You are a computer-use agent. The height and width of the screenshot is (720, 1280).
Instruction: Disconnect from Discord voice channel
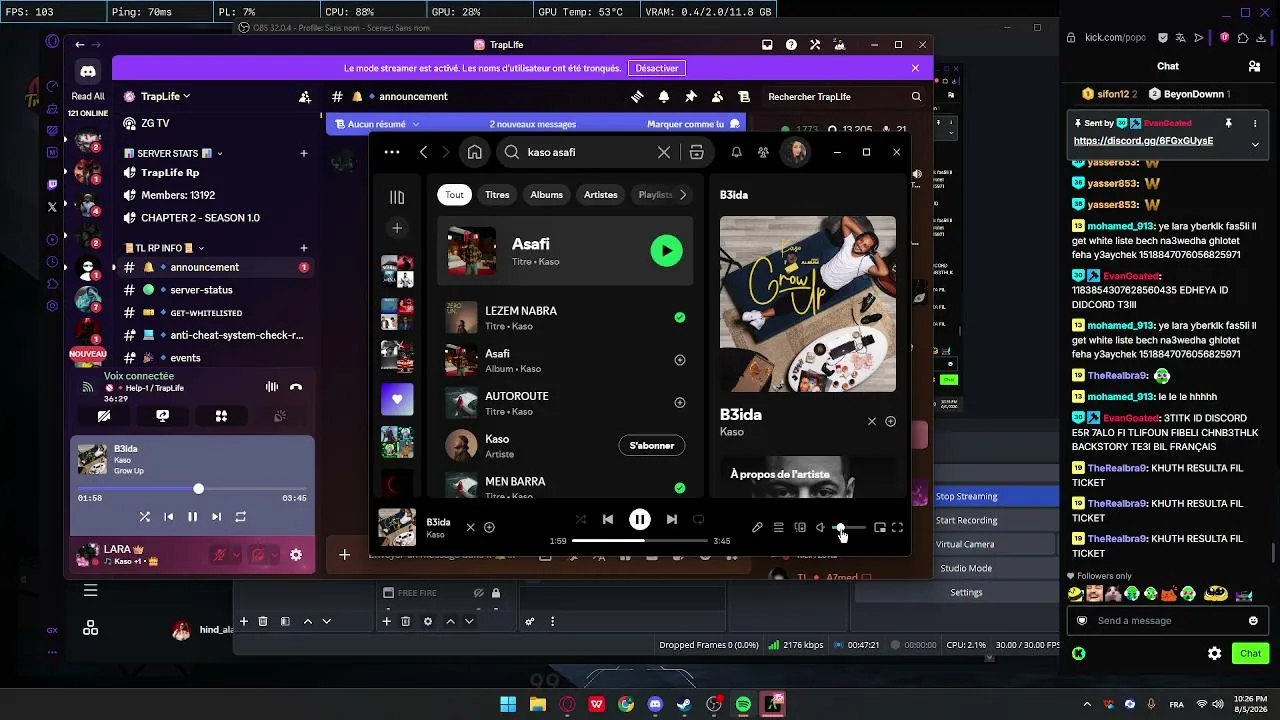[296, 387]
